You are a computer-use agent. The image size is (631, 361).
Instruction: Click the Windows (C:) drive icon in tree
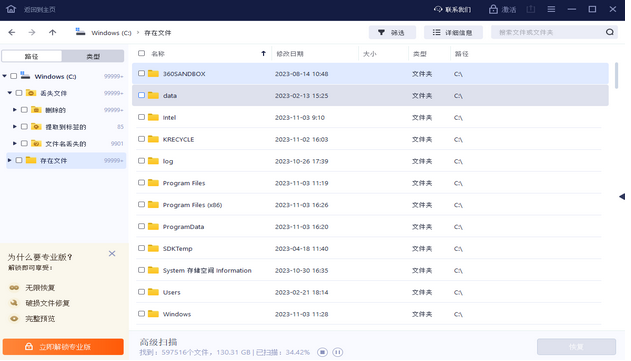(26, 75)
